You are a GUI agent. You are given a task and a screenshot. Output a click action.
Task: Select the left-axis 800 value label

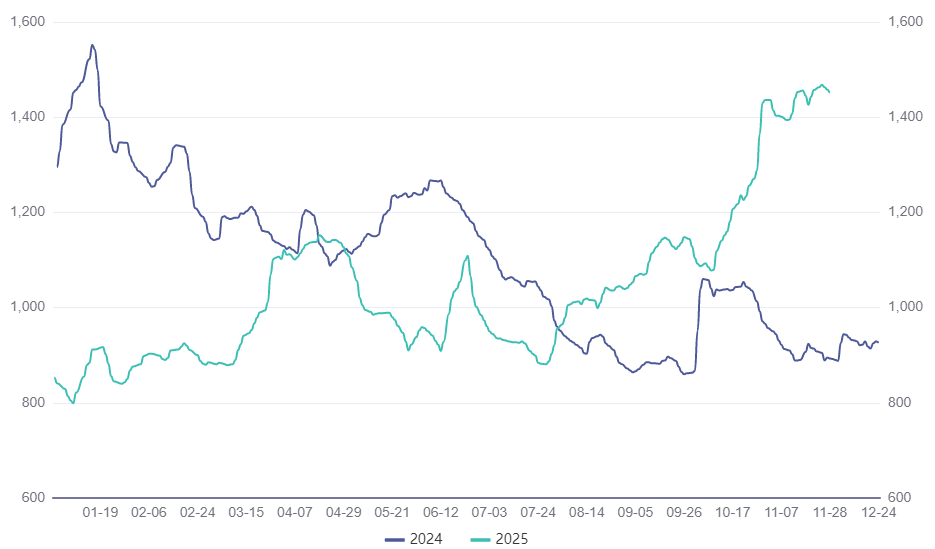pyautogui.click(x=33, y=403)
